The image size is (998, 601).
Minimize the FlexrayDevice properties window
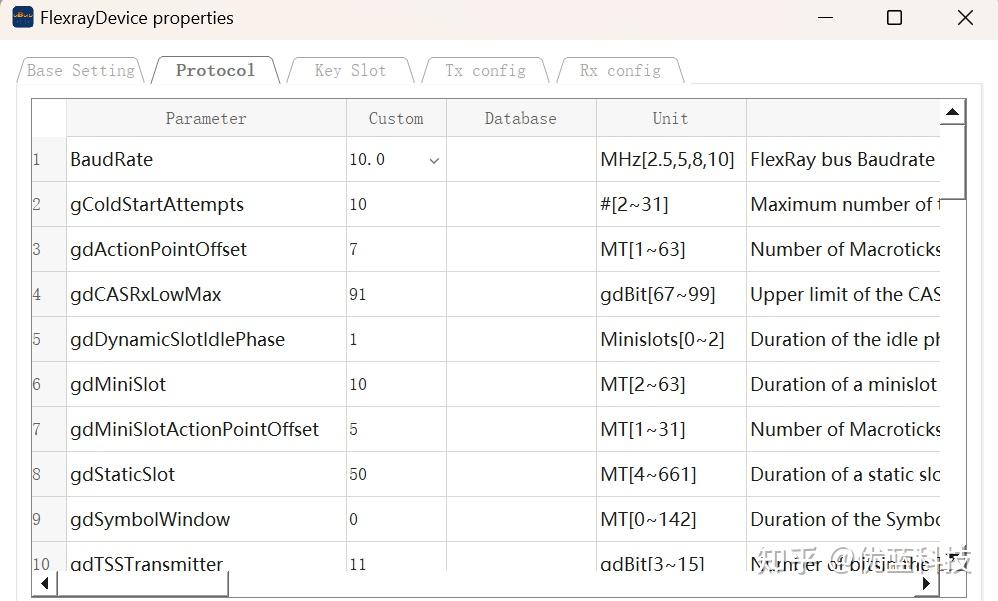coord(826,18)
